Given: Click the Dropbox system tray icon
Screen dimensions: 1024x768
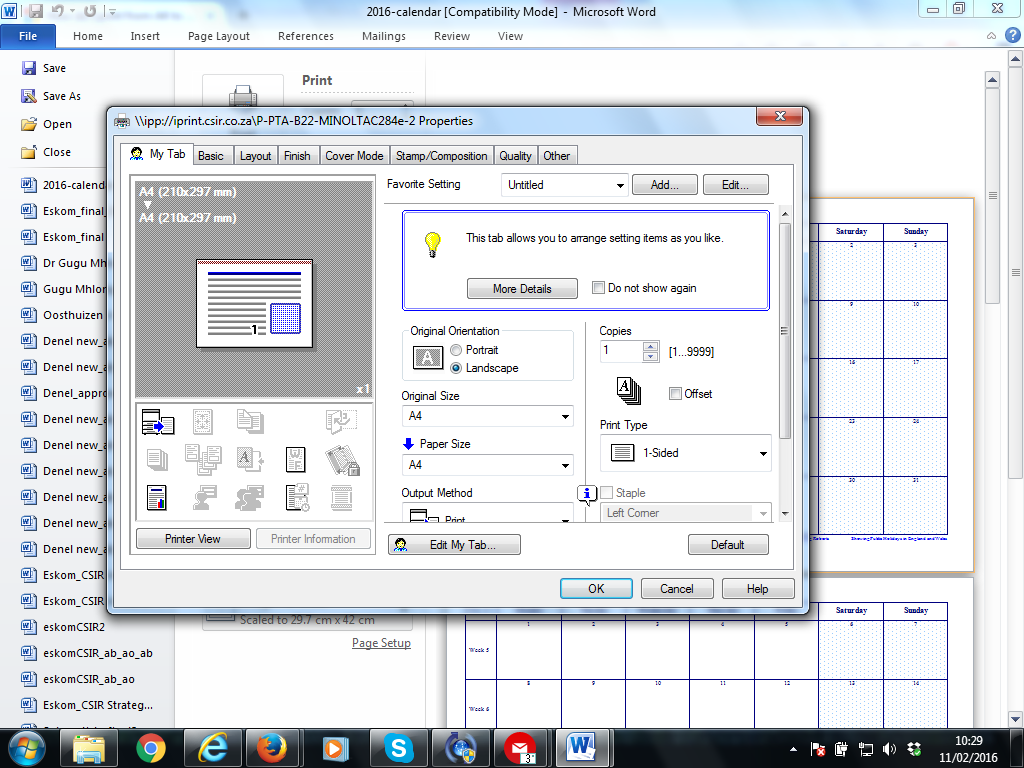Looking at the screenshot, I should tap(914, 749).
